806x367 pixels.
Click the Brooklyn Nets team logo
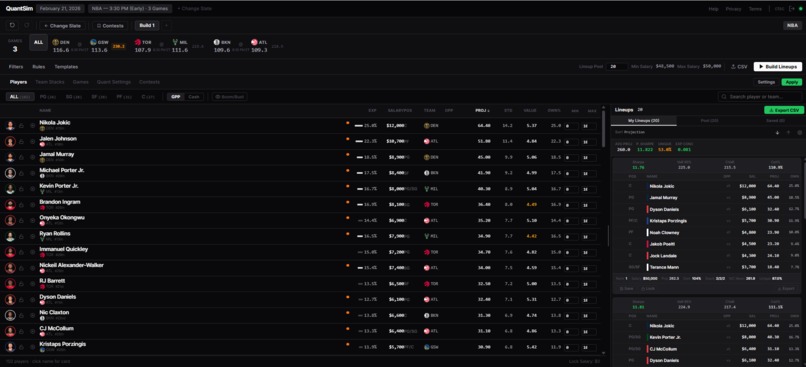point(217,42)
